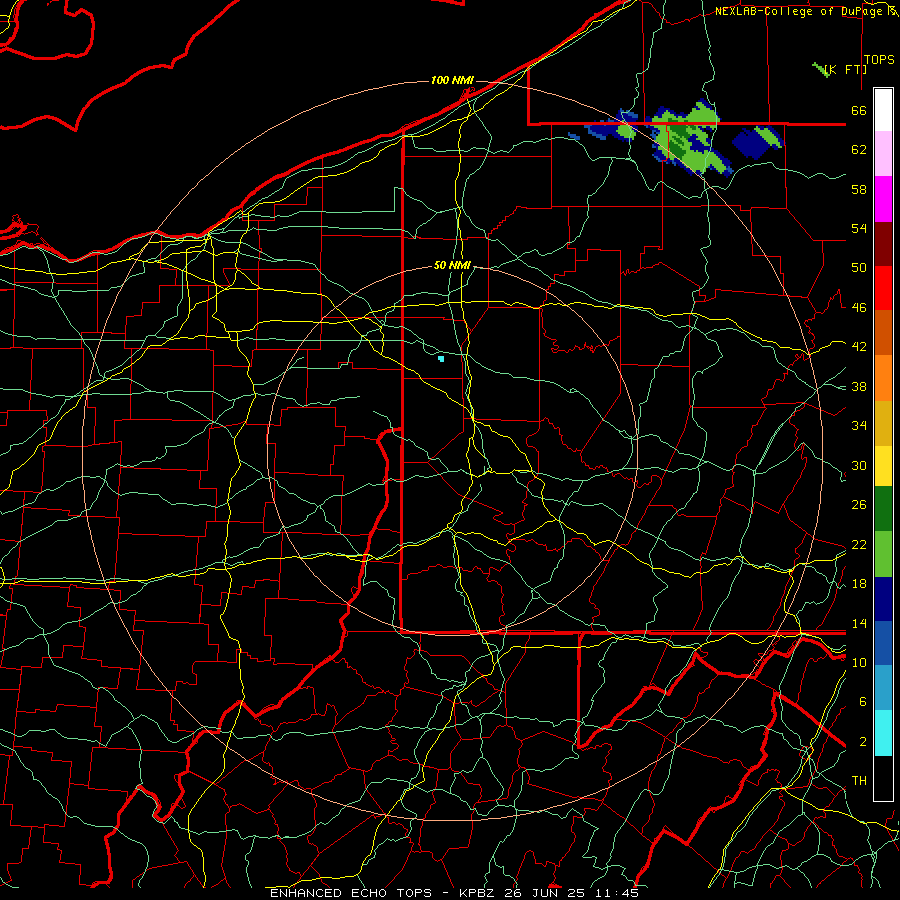Screen dimensions: 900x900
Task: Click the "50 NMI" range ring label
Action: (452, 265)
